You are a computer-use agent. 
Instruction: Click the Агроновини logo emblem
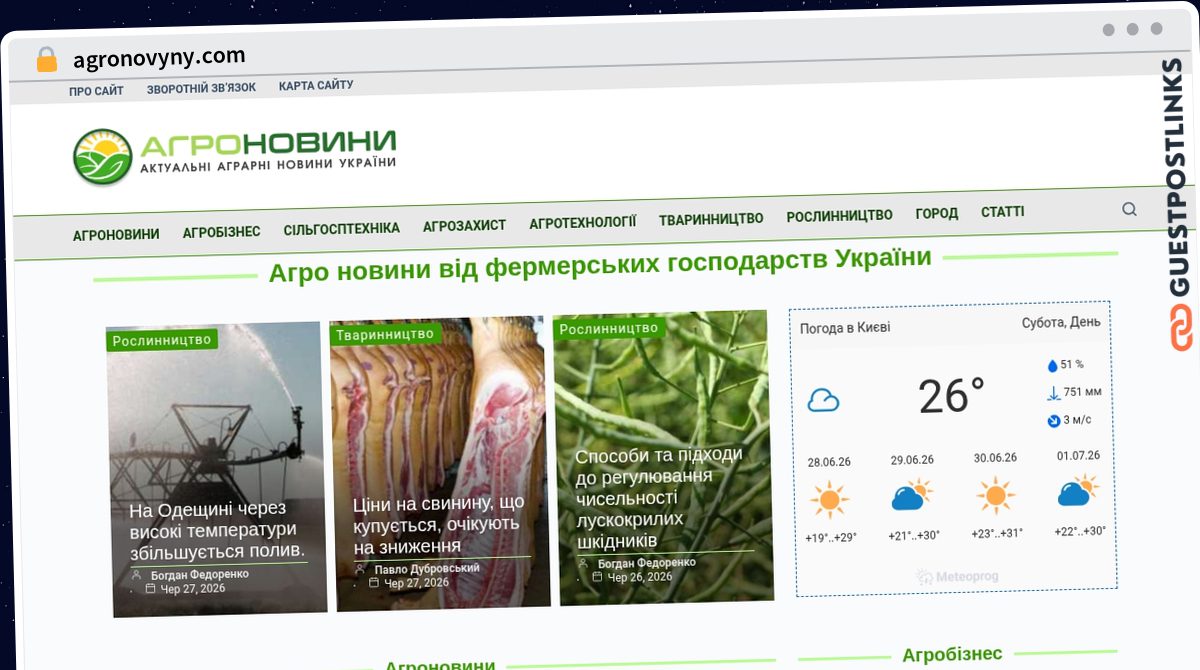coord(103,157)
